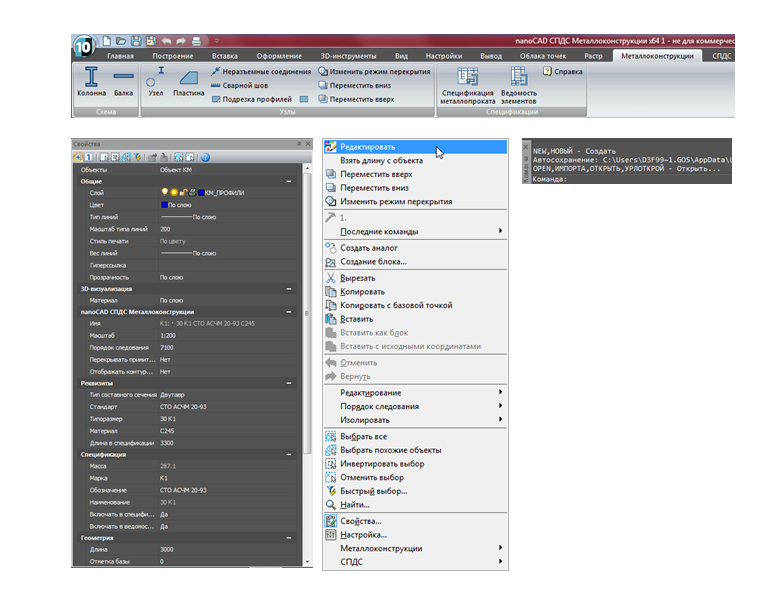This screenshot has height=610, width=779.
Task: Choose Копировать с базовой точкой
Action: [415, 305]
